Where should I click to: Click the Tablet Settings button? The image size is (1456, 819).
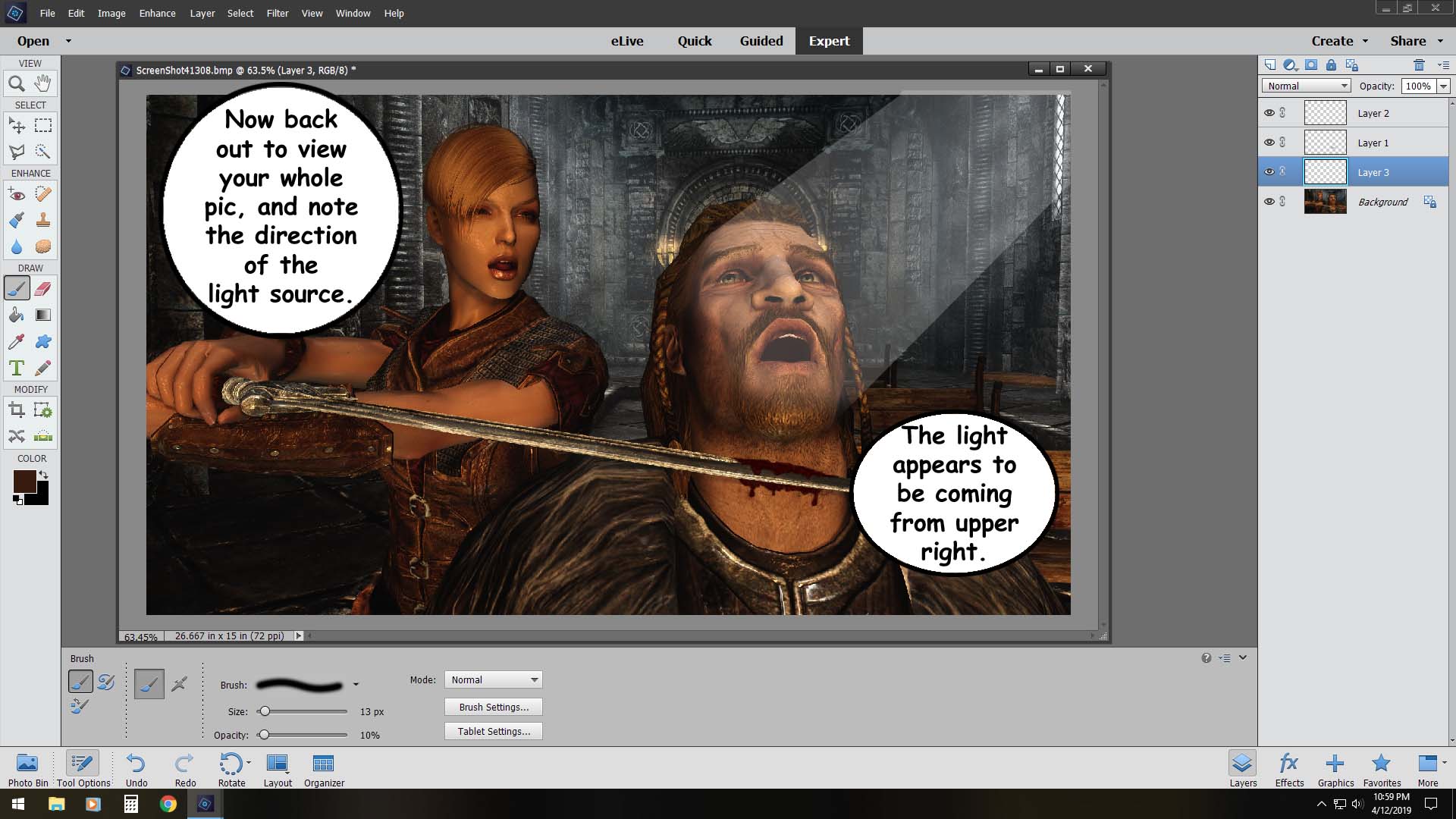click(494, 731)
